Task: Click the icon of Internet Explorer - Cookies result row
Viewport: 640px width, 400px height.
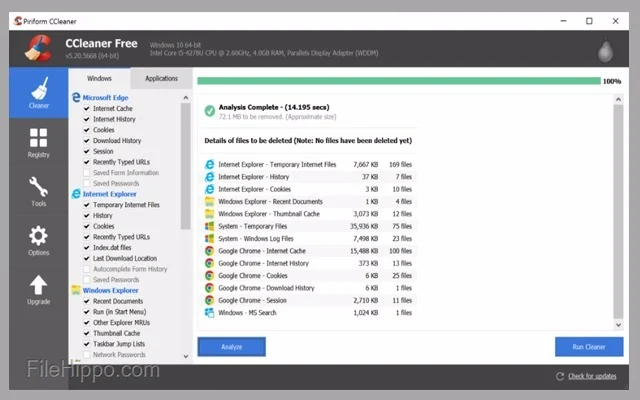Action: [209, 189]
